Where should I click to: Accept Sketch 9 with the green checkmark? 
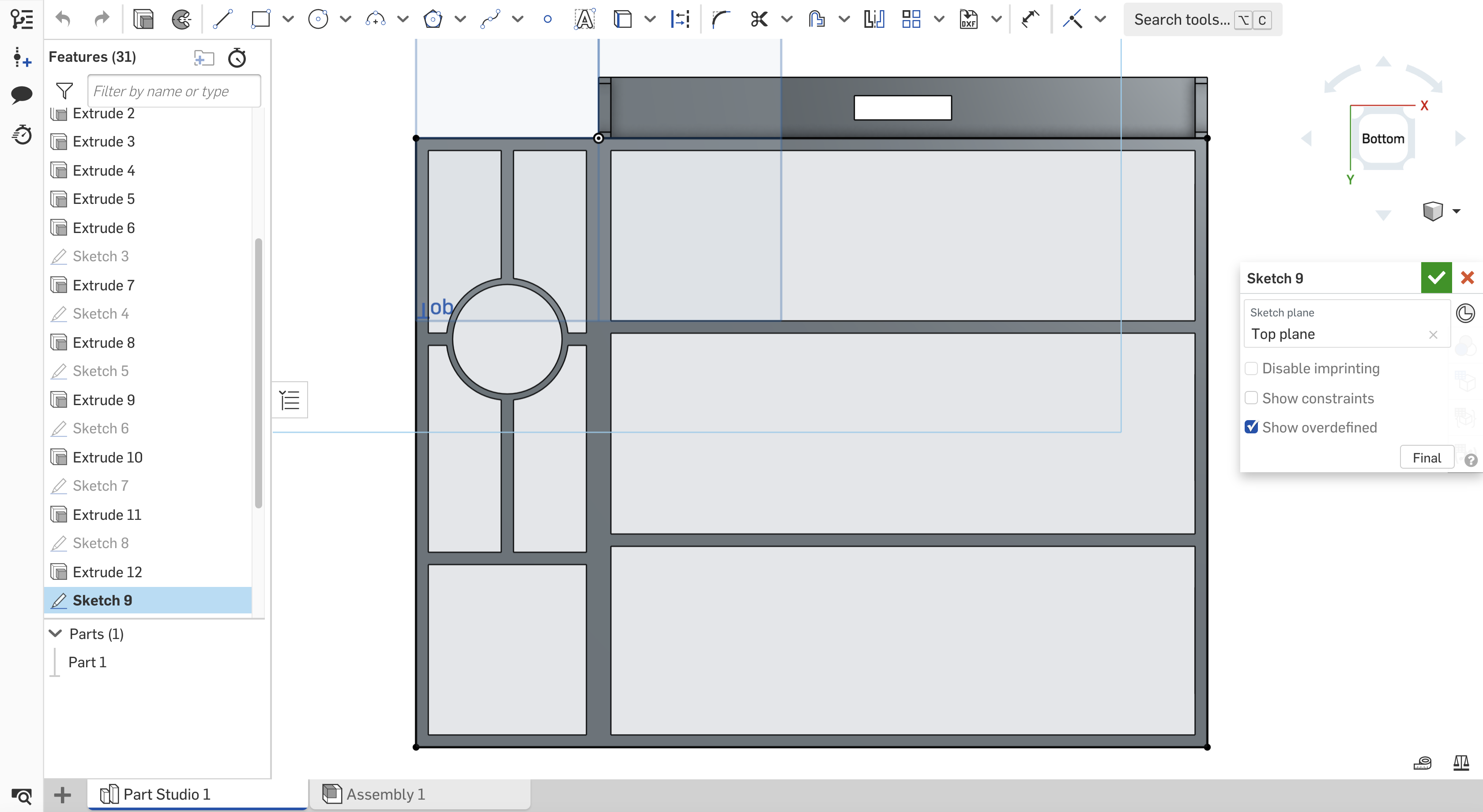(x=1436, y=278)
